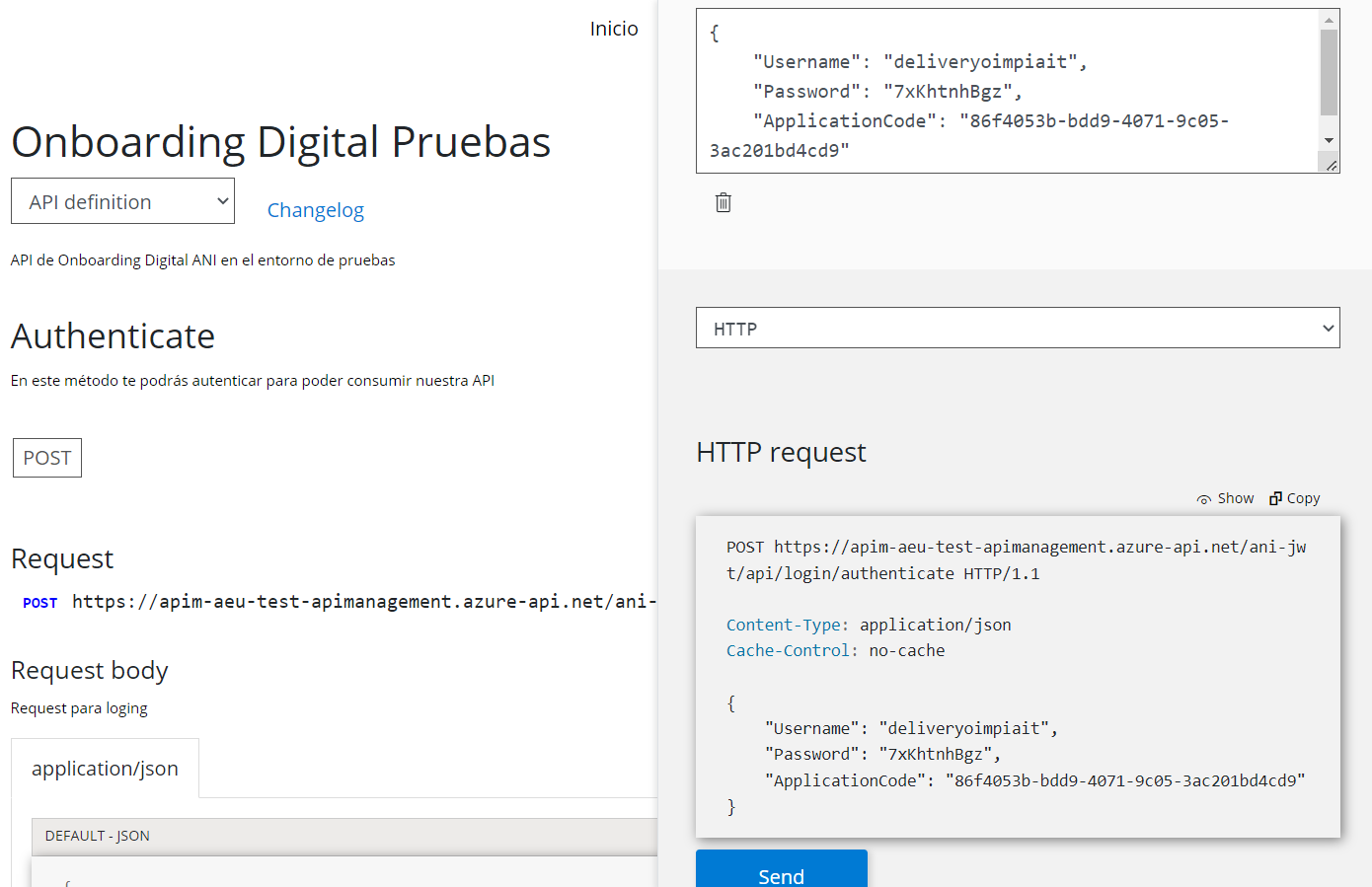Go to Inicio in the top menu
This screenshot has height=887, width=1372.
613,29
